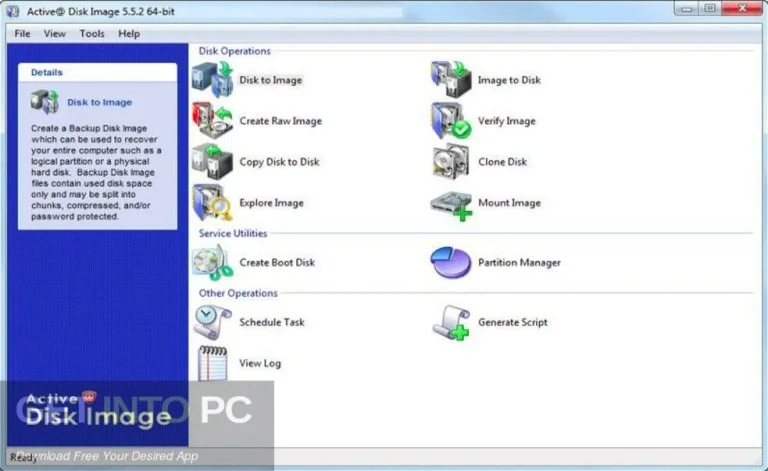
Task: Launch Copy Disk to Disk label
Action: pos(279,162)
